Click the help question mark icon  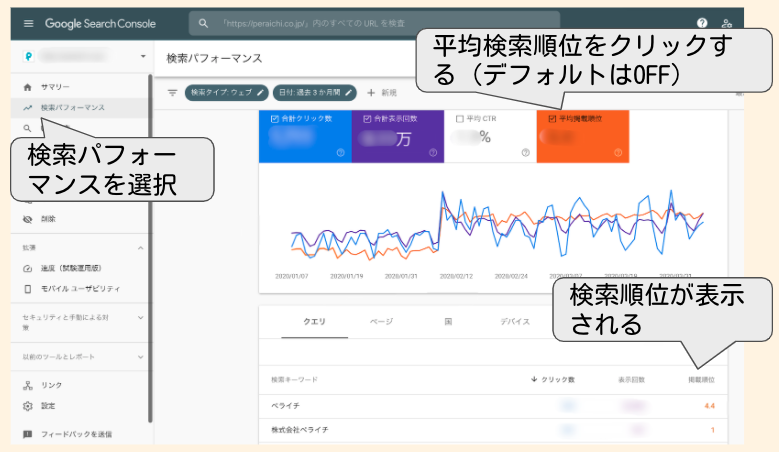coord(702,23)
